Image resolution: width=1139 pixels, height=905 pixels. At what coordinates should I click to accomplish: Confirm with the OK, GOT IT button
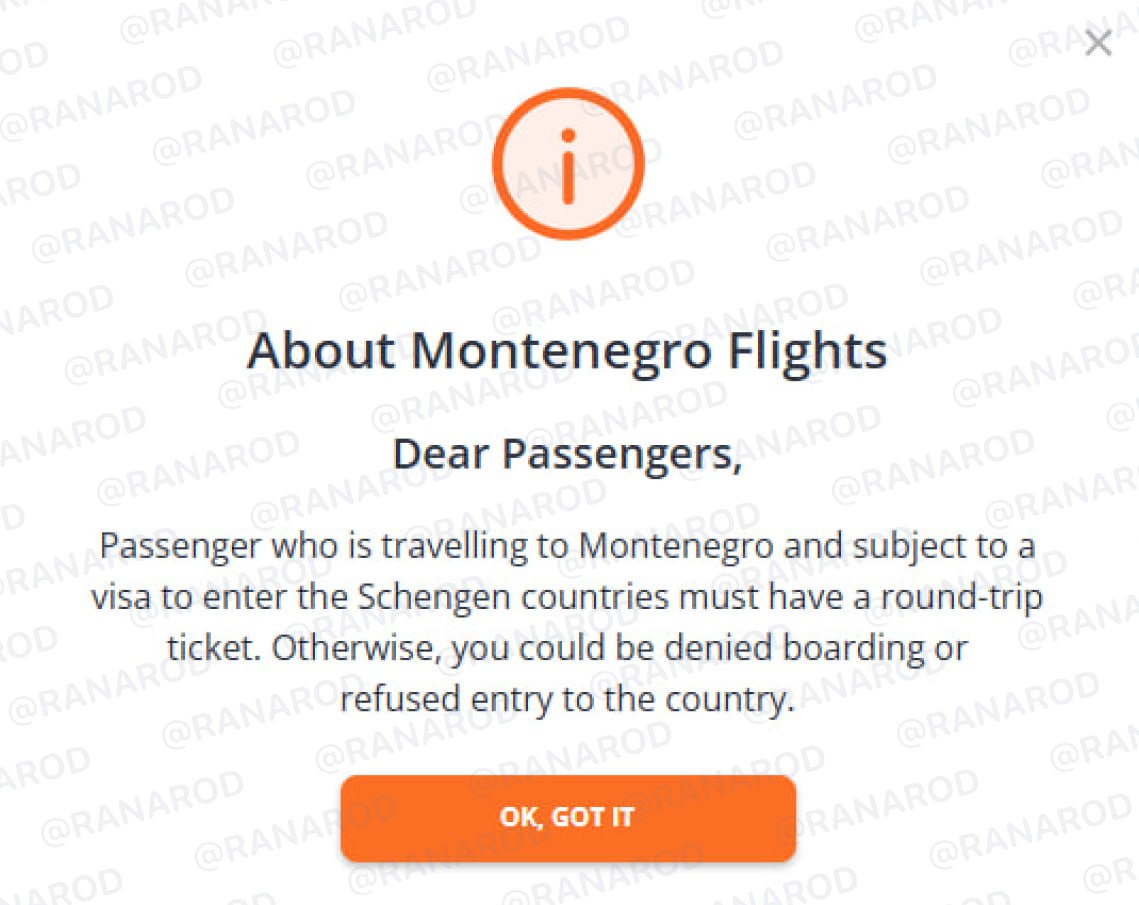point(568,818)
